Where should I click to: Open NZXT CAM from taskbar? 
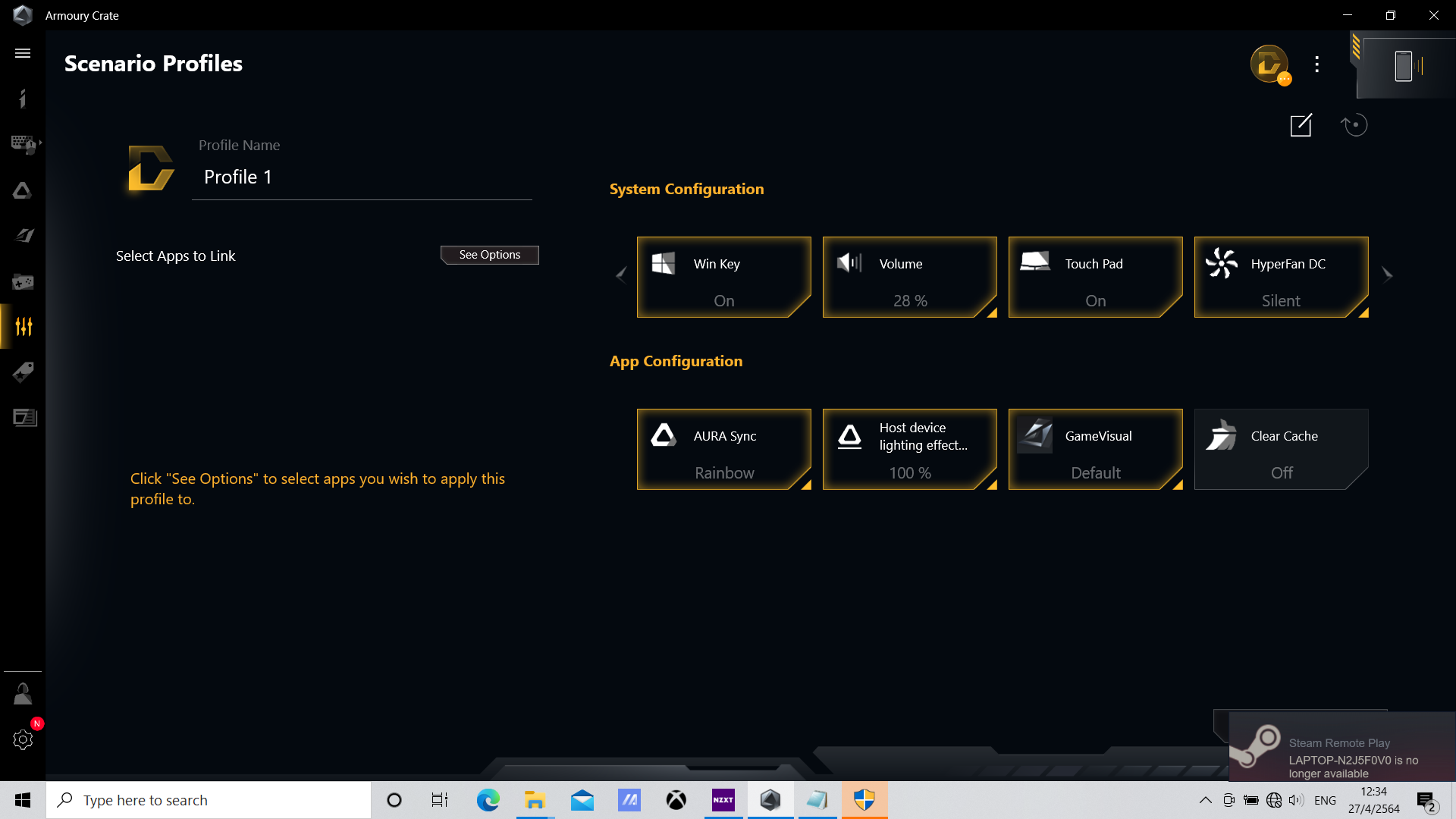click(x=723, y=800)
